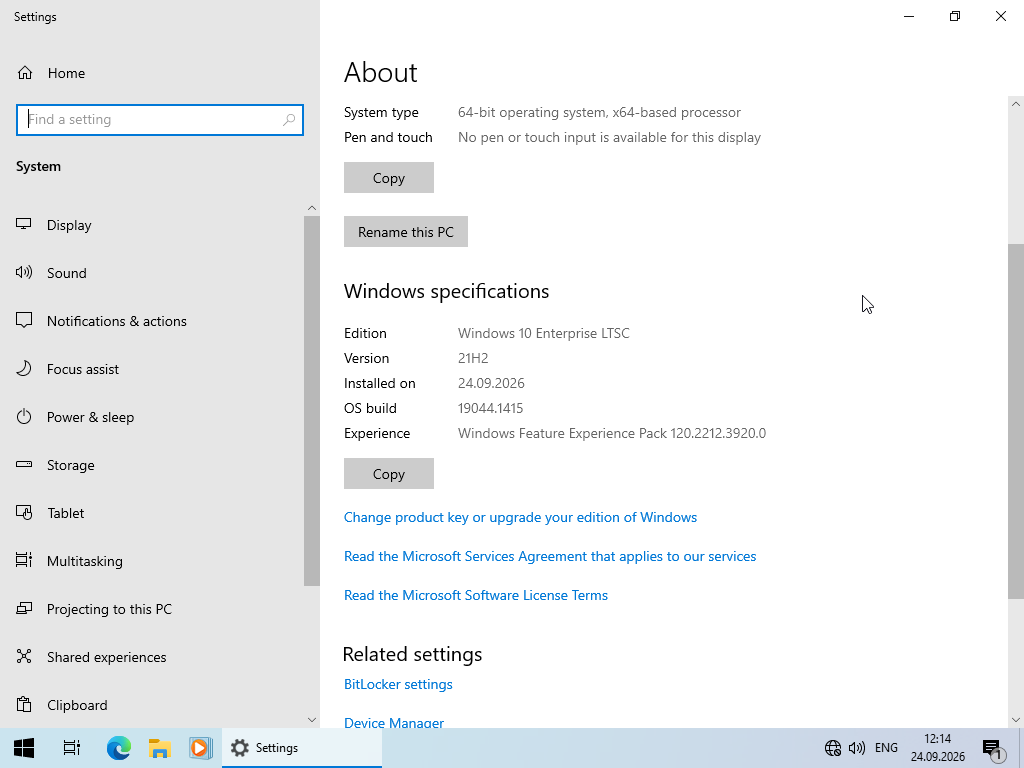This screenshot has width=1024, height=768.
Task: Open Change product key or upgrade link
Action: click(x=520, y=517)
